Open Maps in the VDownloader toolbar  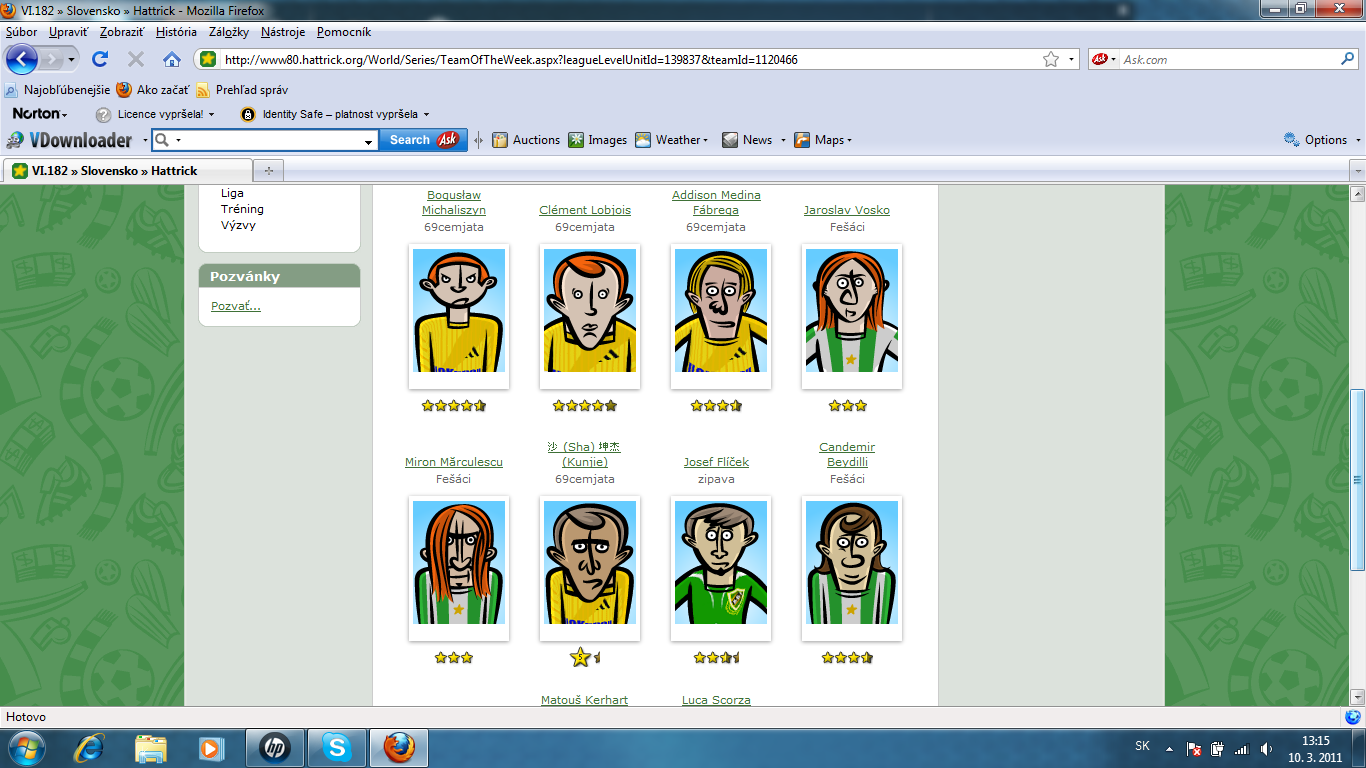[822, 140]
